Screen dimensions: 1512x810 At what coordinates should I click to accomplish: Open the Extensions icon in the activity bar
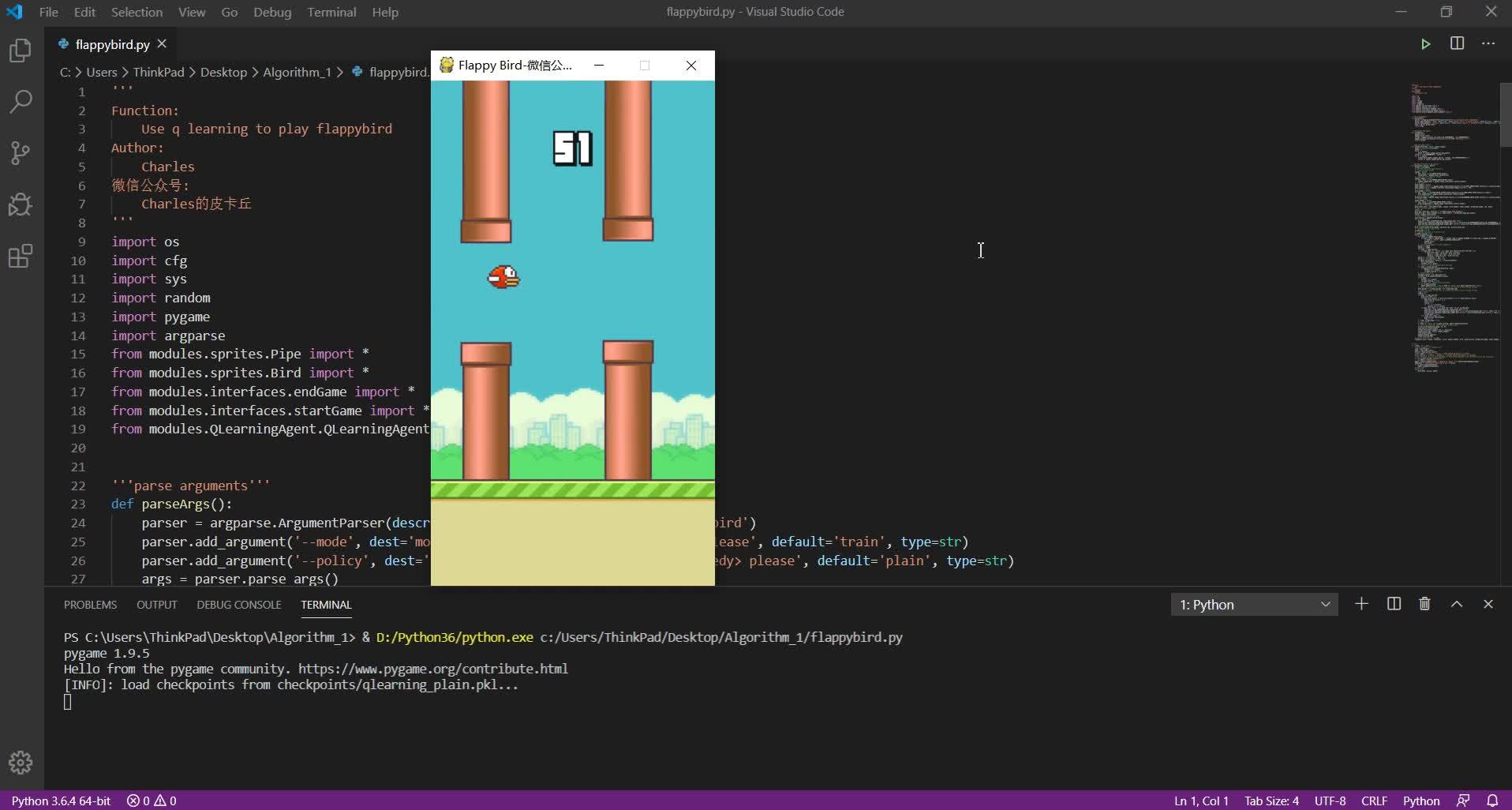point(20,256)
